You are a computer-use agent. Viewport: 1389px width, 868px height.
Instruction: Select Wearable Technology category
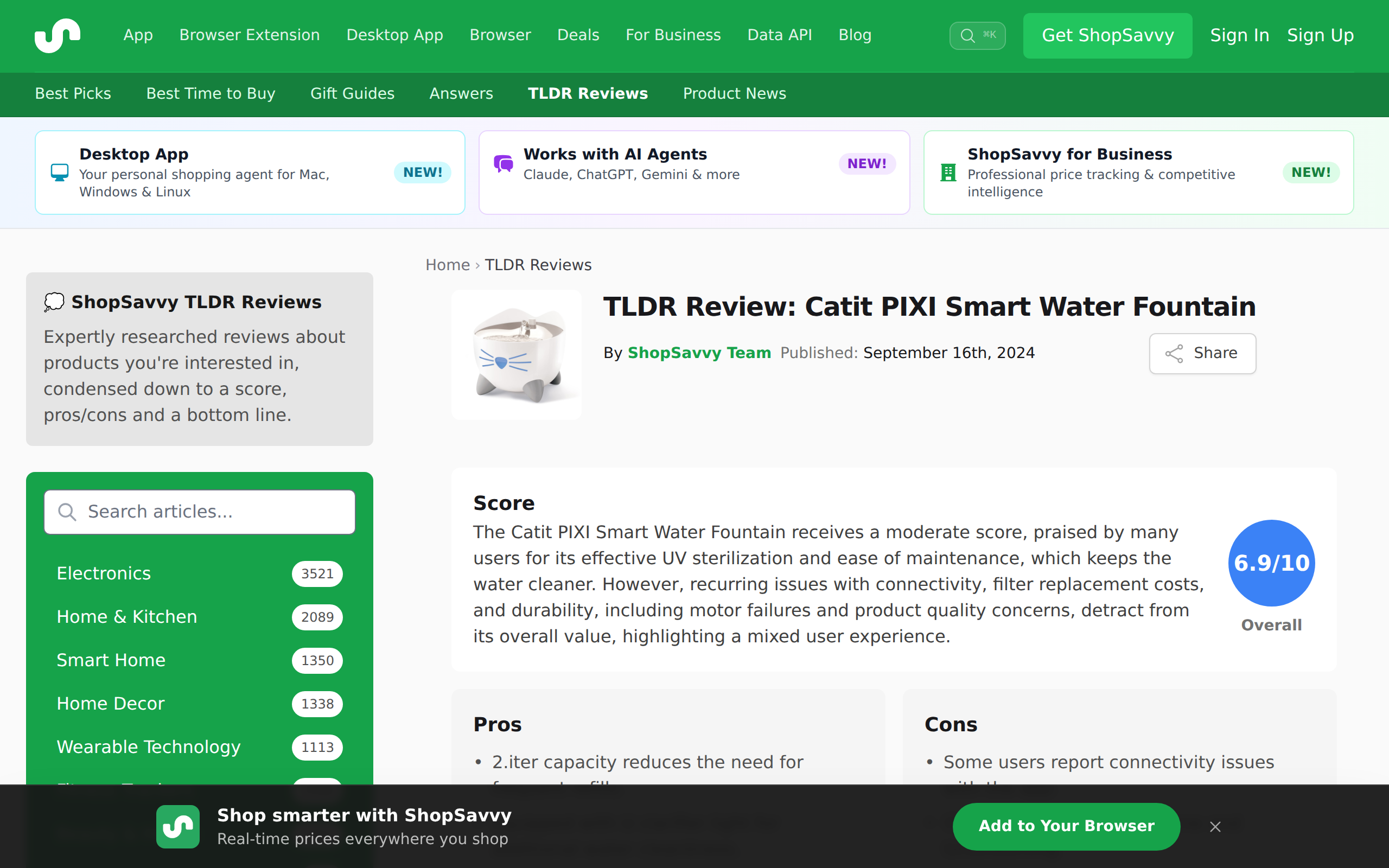200,747
